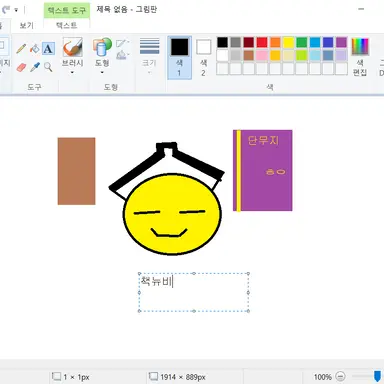The width and height of the screenshot is (384, 384).
Task: Open the shape outline dropdown
Action: coord(123,43)
